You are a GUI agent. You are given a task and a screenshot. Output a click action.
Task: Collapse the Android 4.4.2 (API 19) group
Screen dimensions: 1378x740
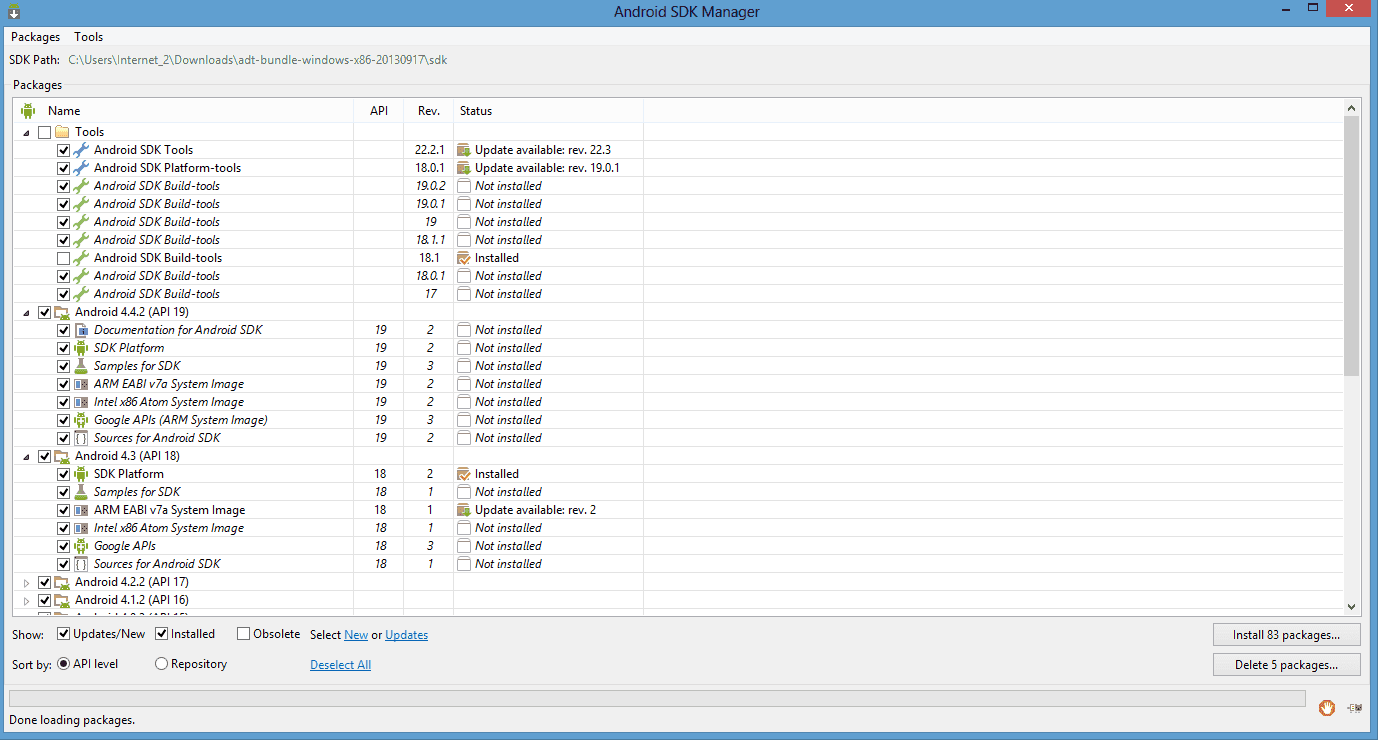pos(26,312)
